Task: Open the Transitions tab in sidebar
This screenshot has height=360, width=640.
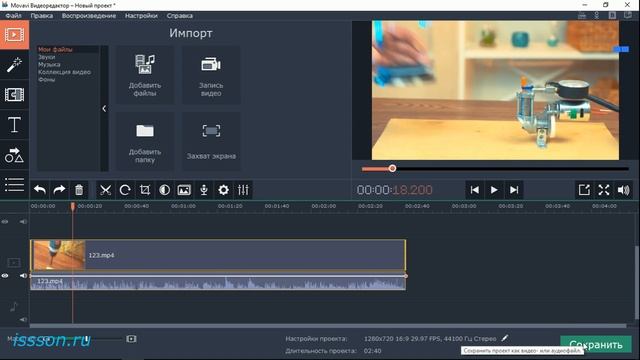Action: tap(14, 95)
